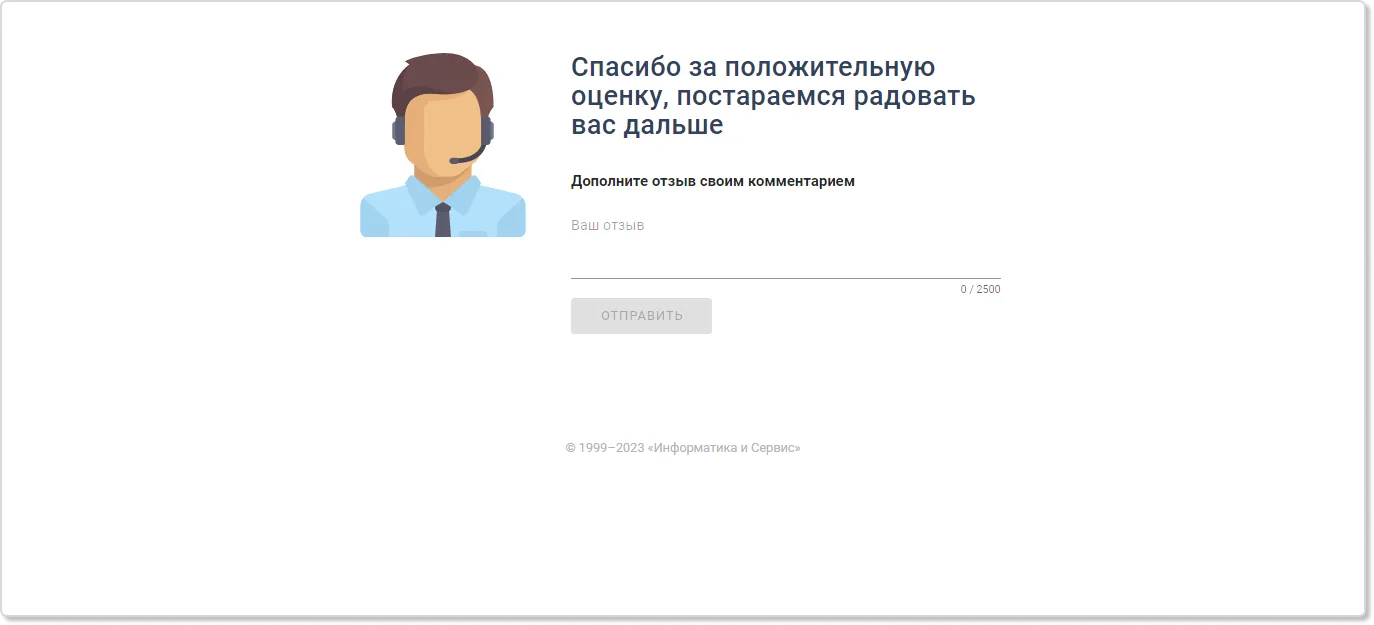Click the support operator avatar image
The image size is (1374, 625).
coord(443,145)
